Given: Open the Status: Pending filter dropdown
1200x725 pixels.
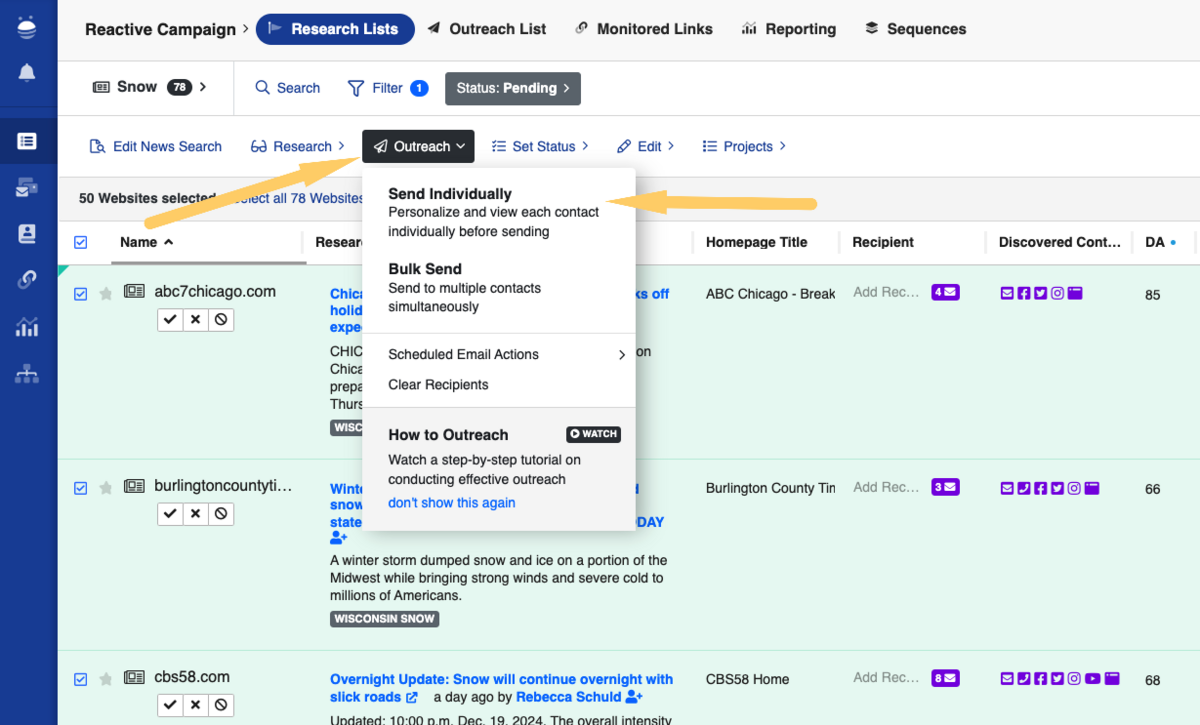Looking at the screenshot, I should point(512,88).
